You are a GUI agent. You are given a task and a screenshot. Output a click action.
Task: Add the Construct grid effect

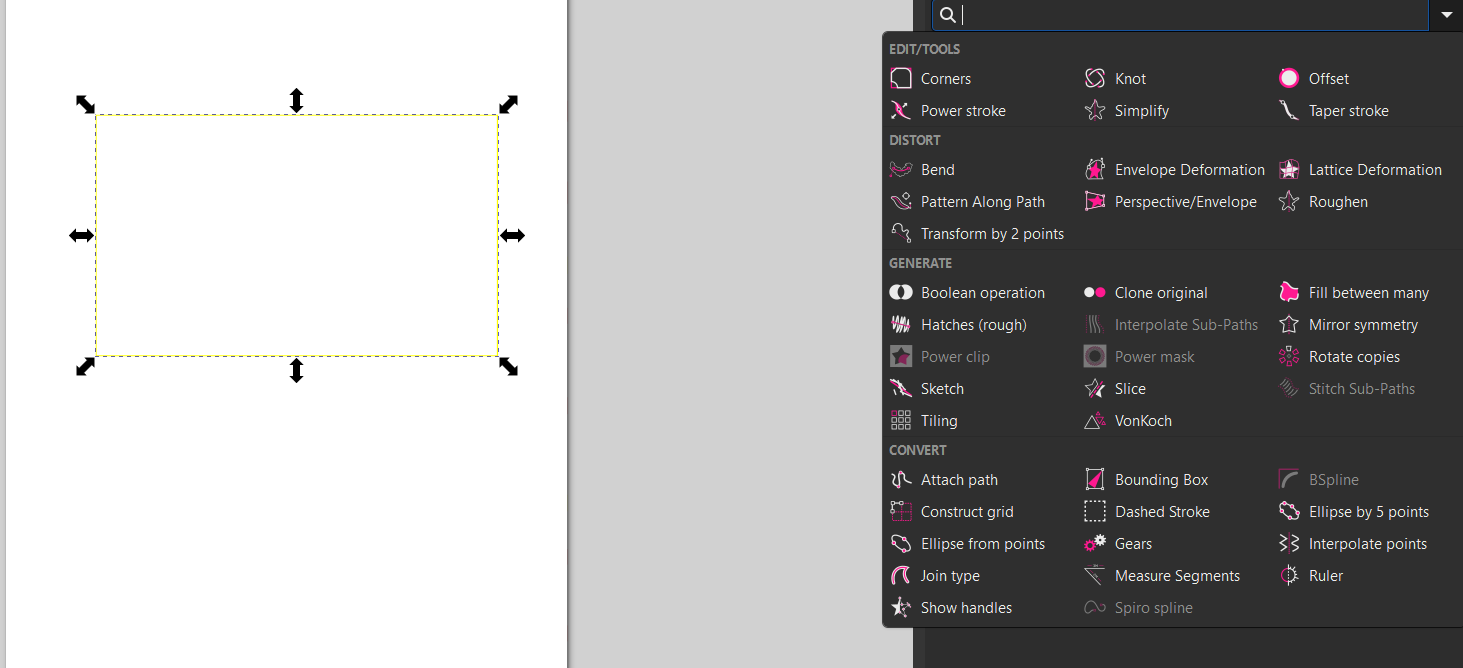[x=952, y=512]
